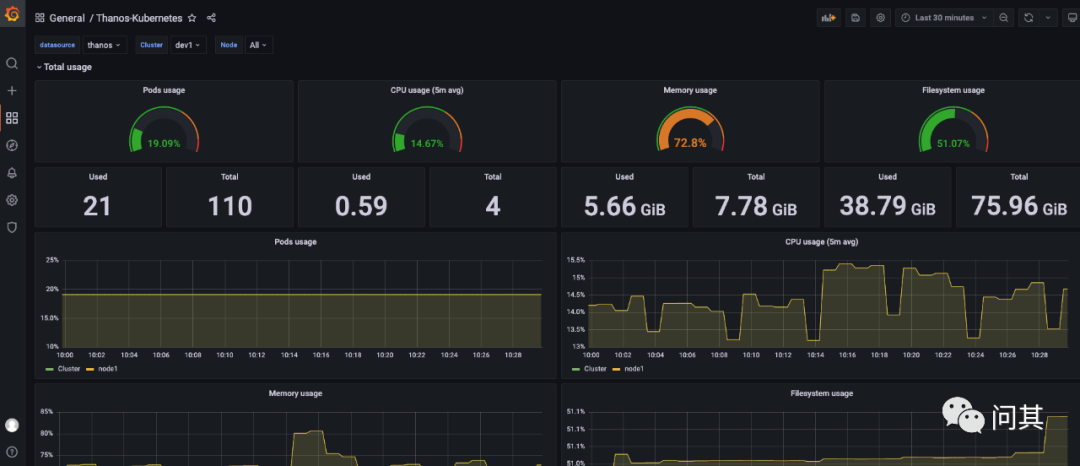Open the Alerting bell icon

[x=12, y=172]
